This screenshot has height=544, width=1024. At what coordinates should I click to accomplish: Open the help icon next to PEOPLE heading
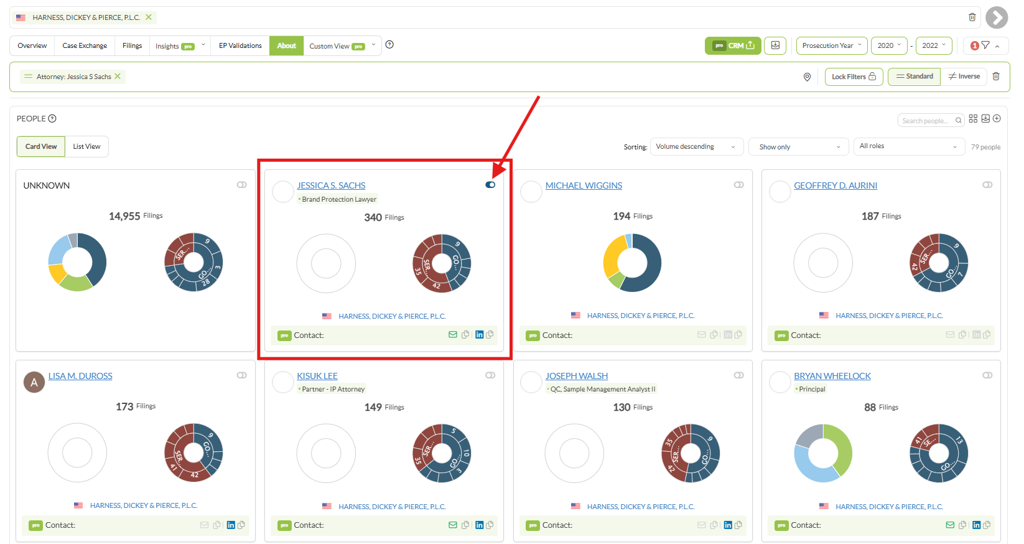(52, 119)
